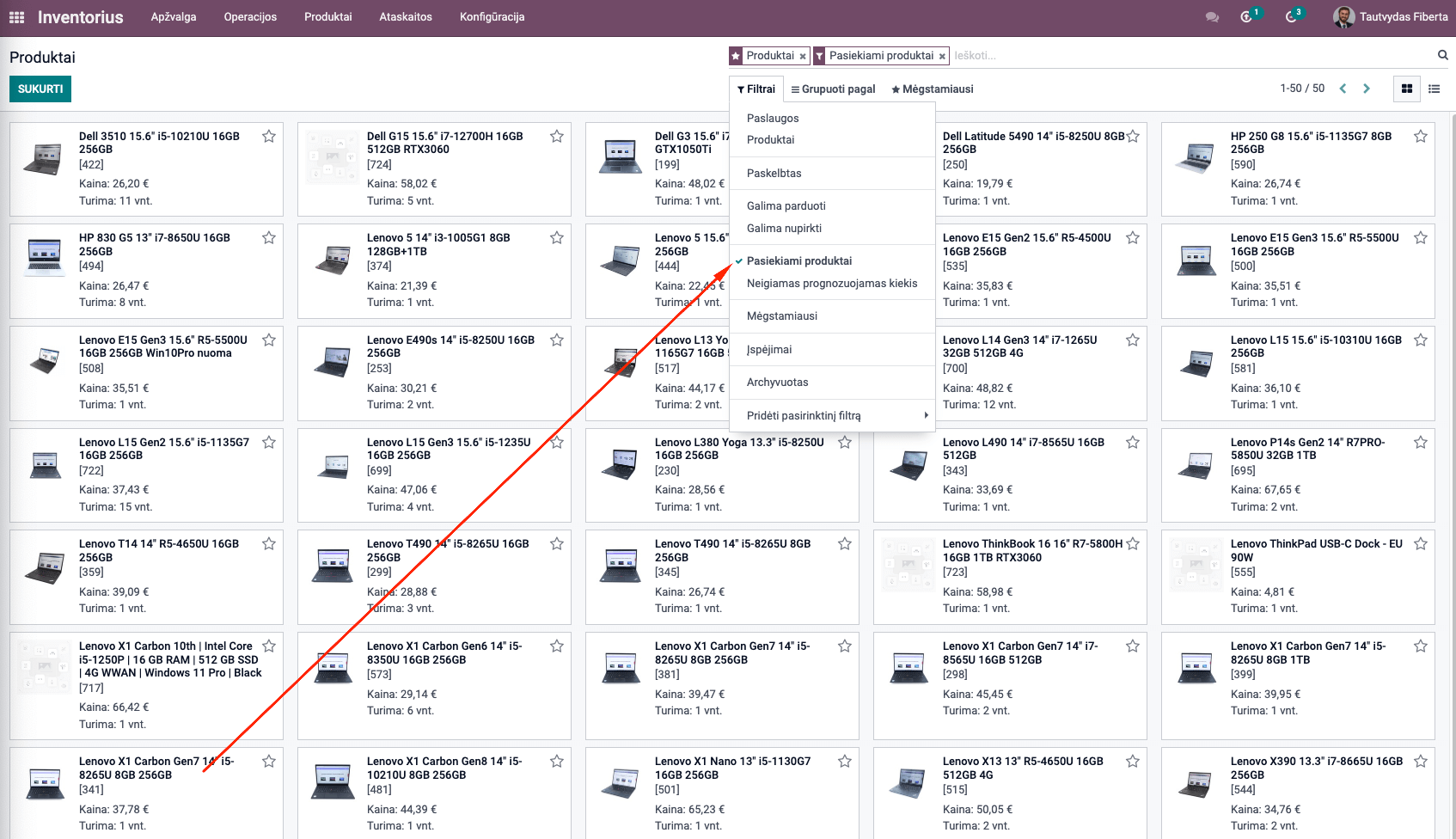Open the Ataskaitos menu

406,17
